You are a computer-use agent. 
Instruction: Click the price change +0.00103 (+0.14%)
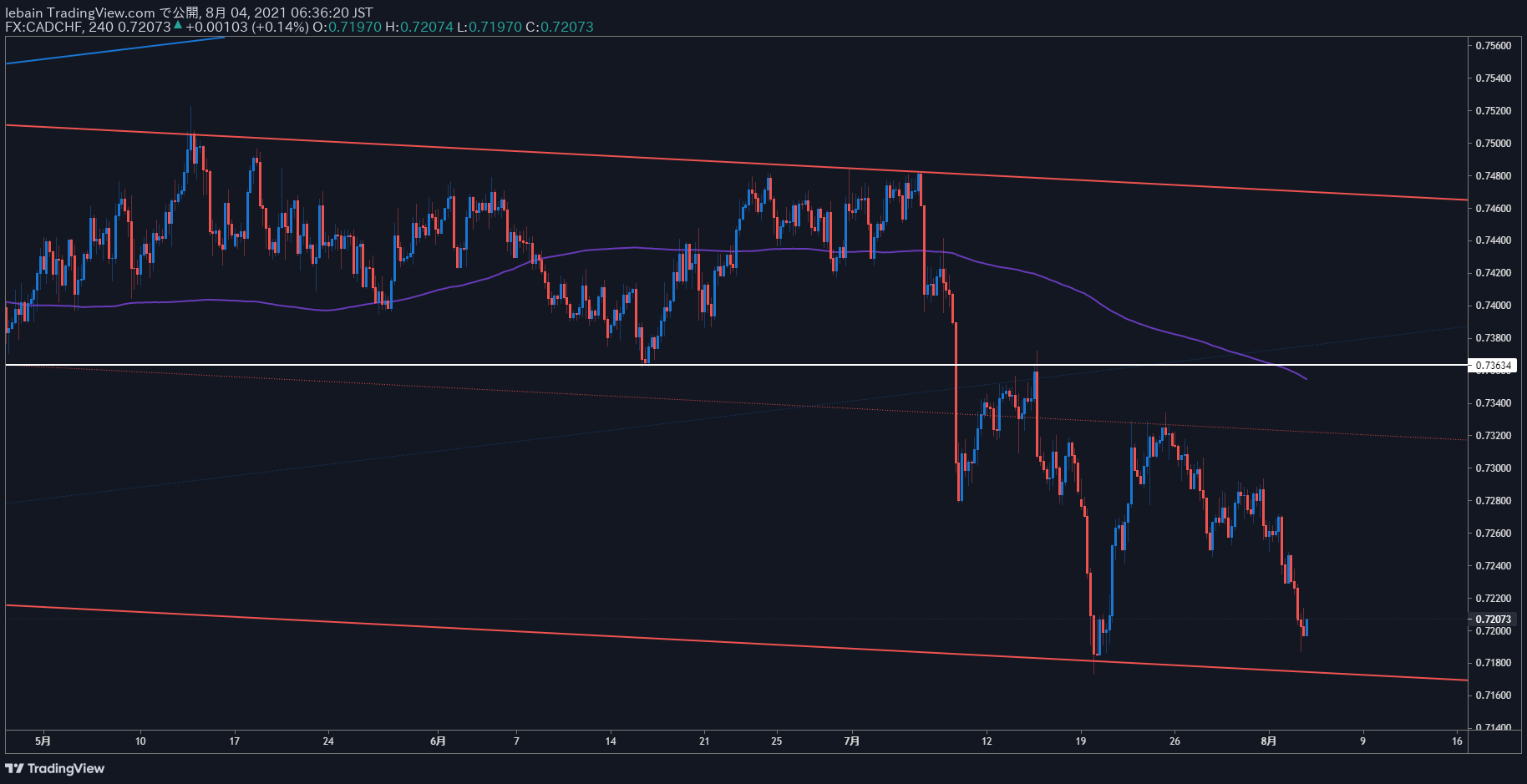247,27
